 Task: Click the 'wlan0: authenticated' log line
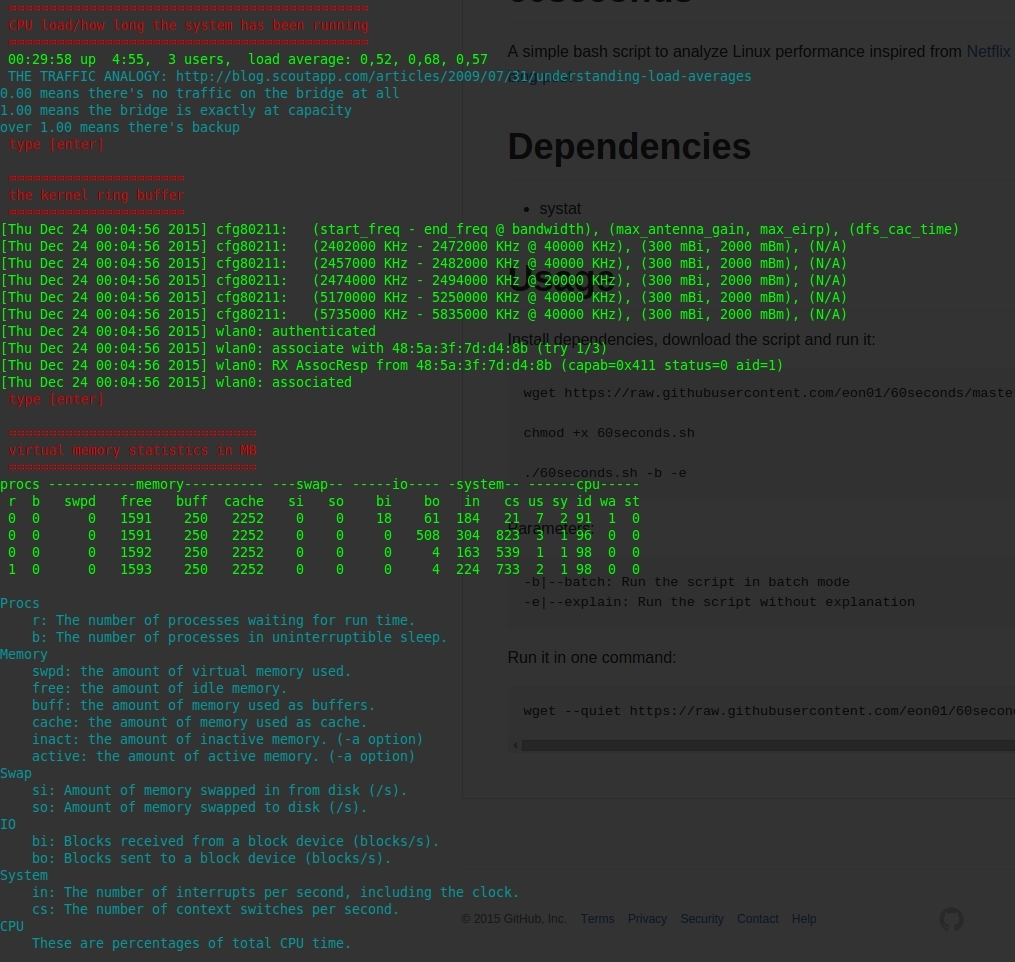(188, 331)
